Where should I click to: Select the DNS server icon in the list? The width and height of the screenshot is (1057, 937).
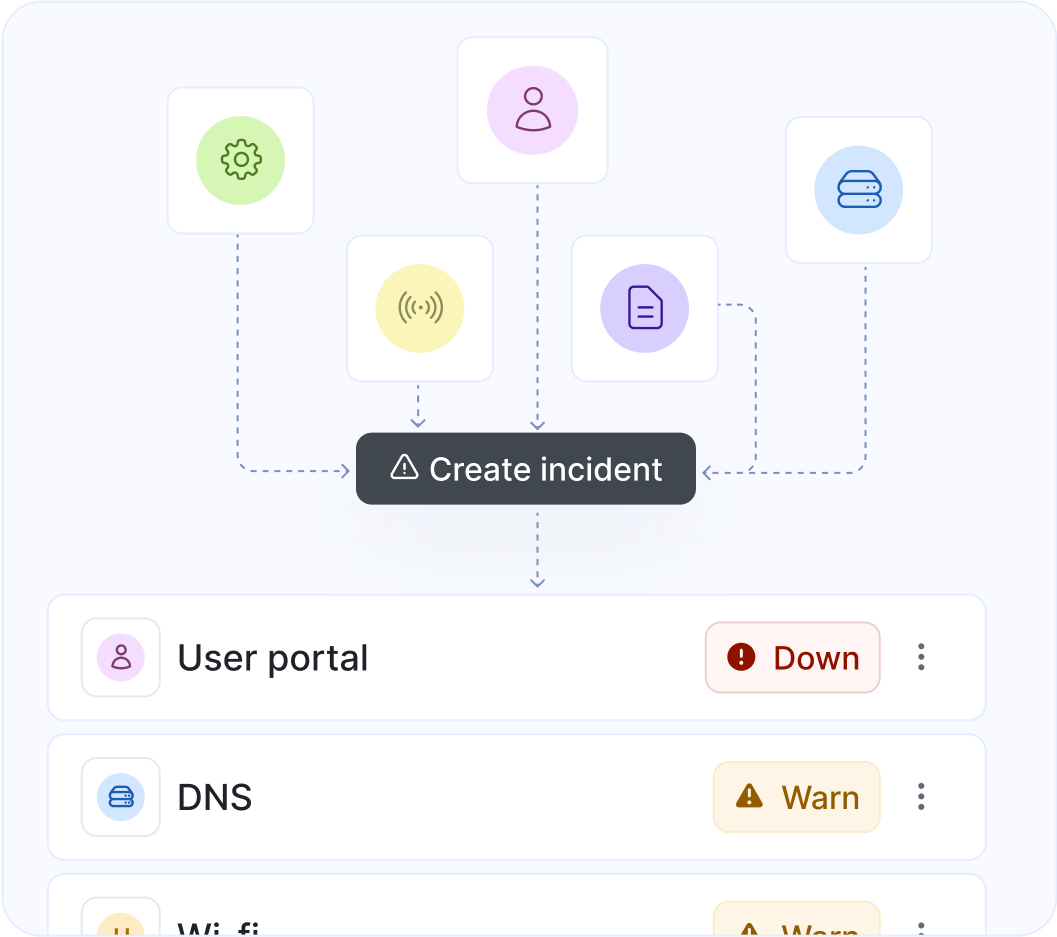coord(120,797)
